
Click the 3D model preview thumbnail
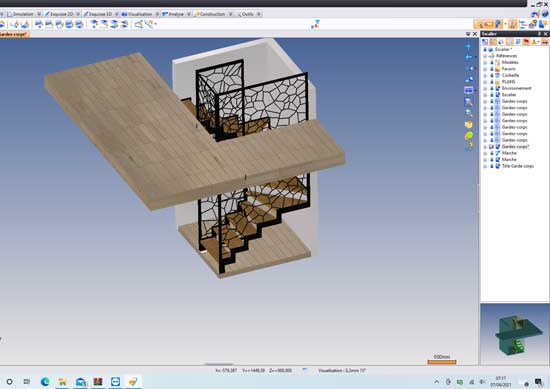pos(515,334)
